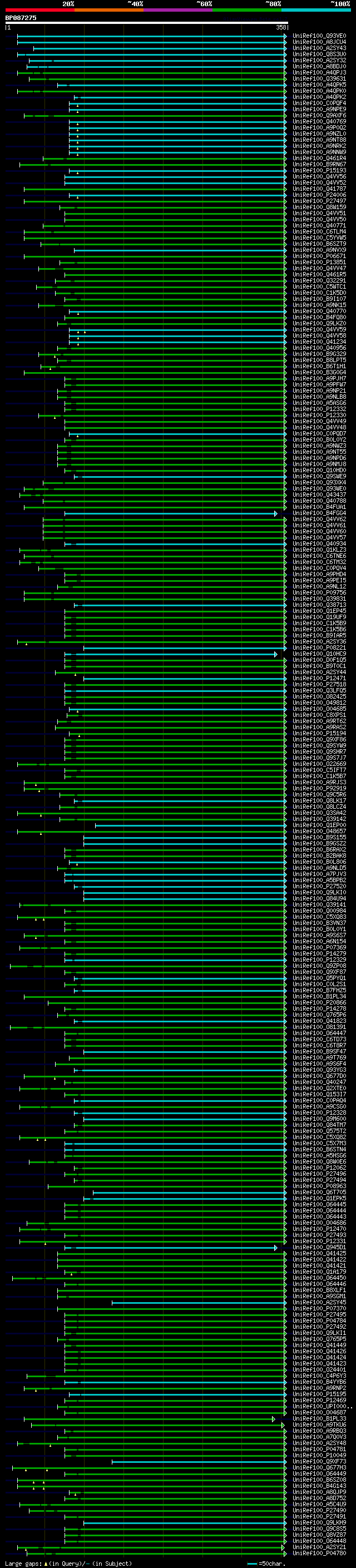
Task: Open hit UniRef100_A9TKU6
Action: click(319, 1425)
